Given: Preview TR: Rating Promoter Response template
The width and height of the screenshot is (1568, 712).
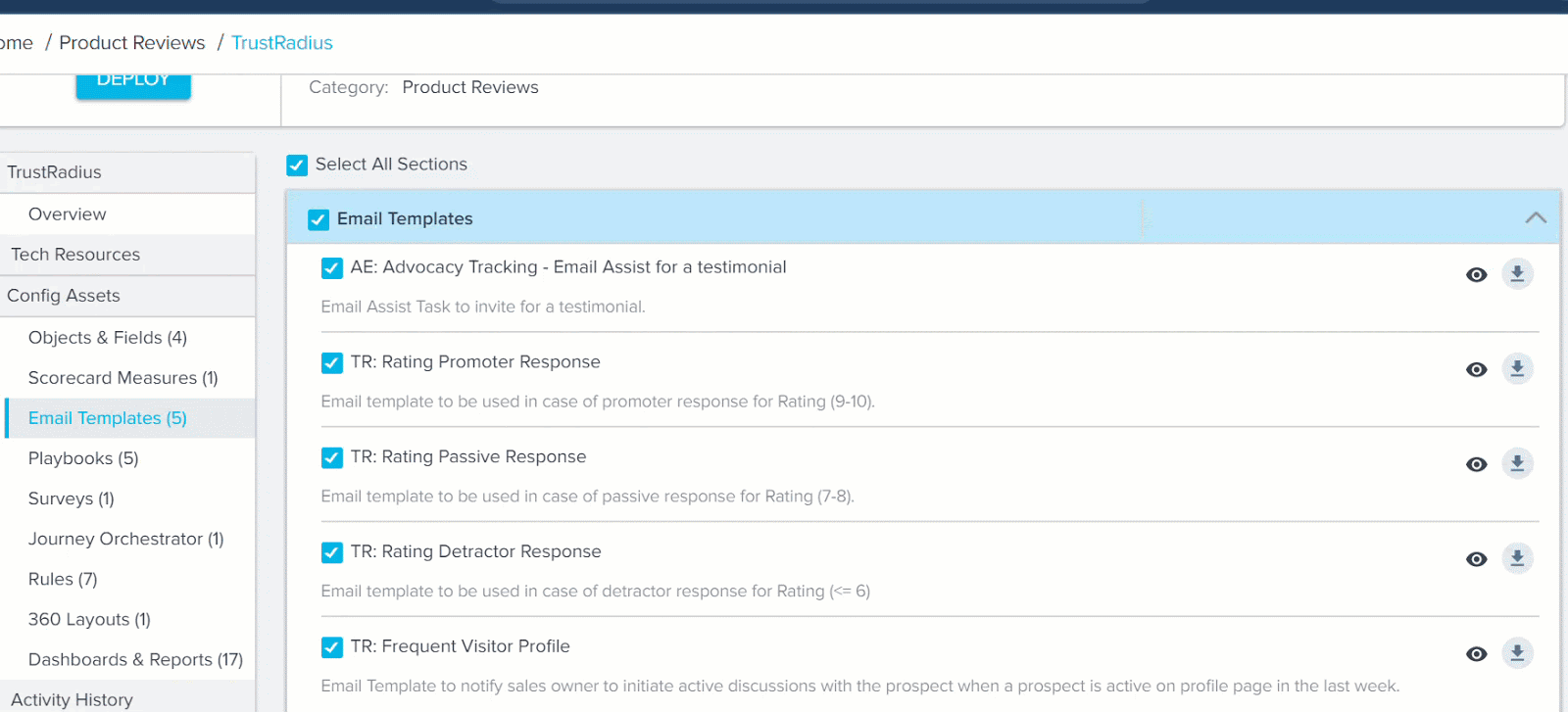Looking at the screenshot, I should coord(1476,370).
